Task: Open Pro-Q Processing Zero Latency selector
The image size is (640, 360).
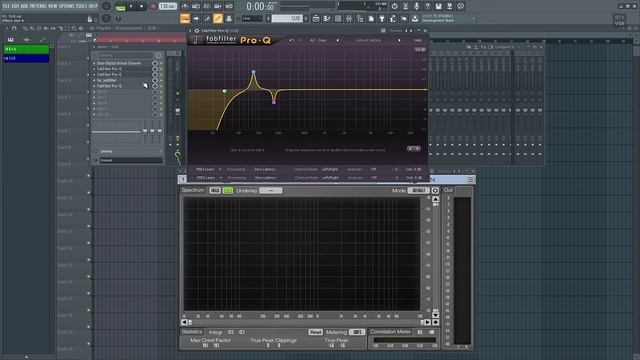Action: pos(265,169)
